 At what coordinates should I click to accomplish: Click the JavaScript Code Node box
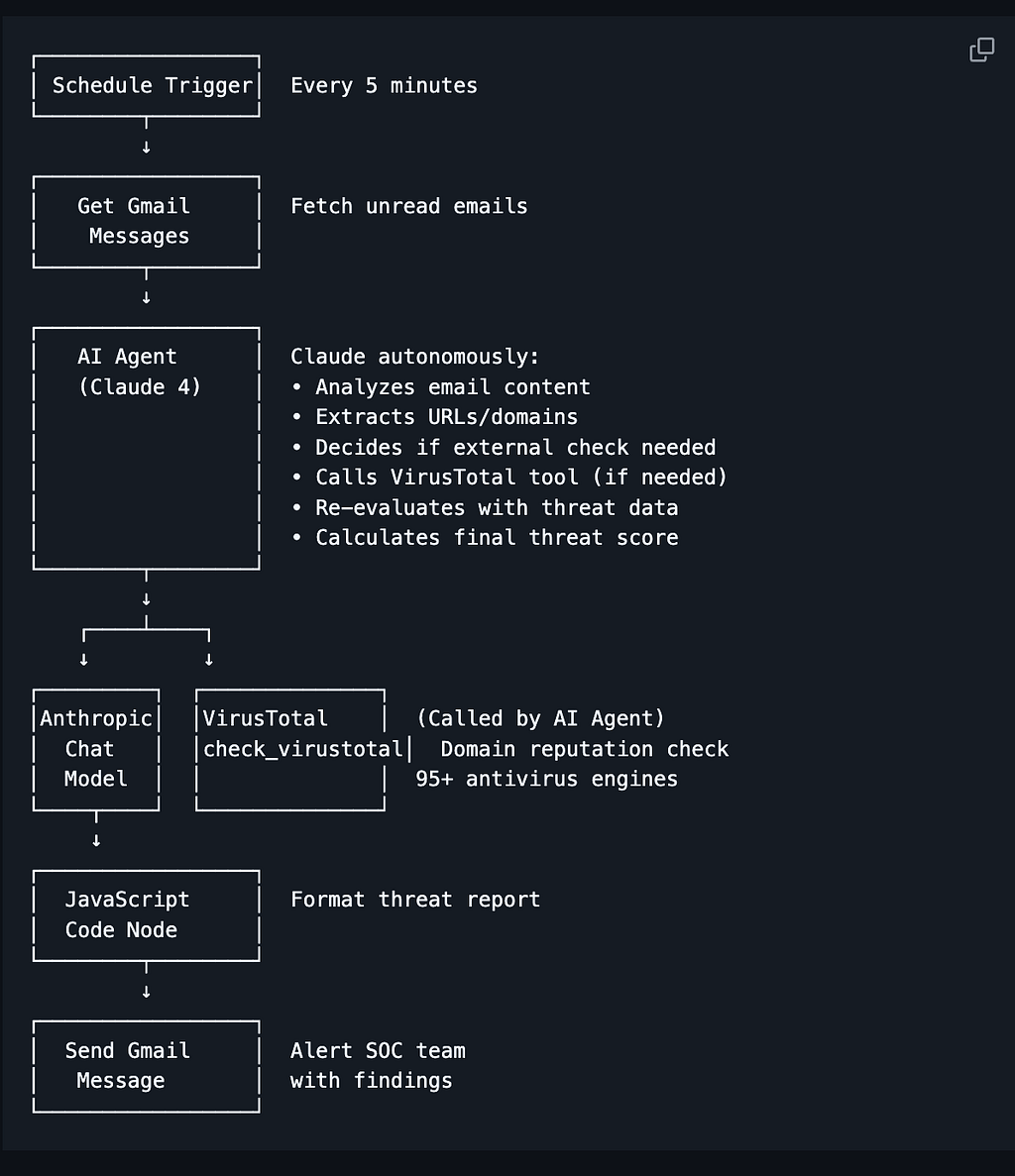coord(147,915)
